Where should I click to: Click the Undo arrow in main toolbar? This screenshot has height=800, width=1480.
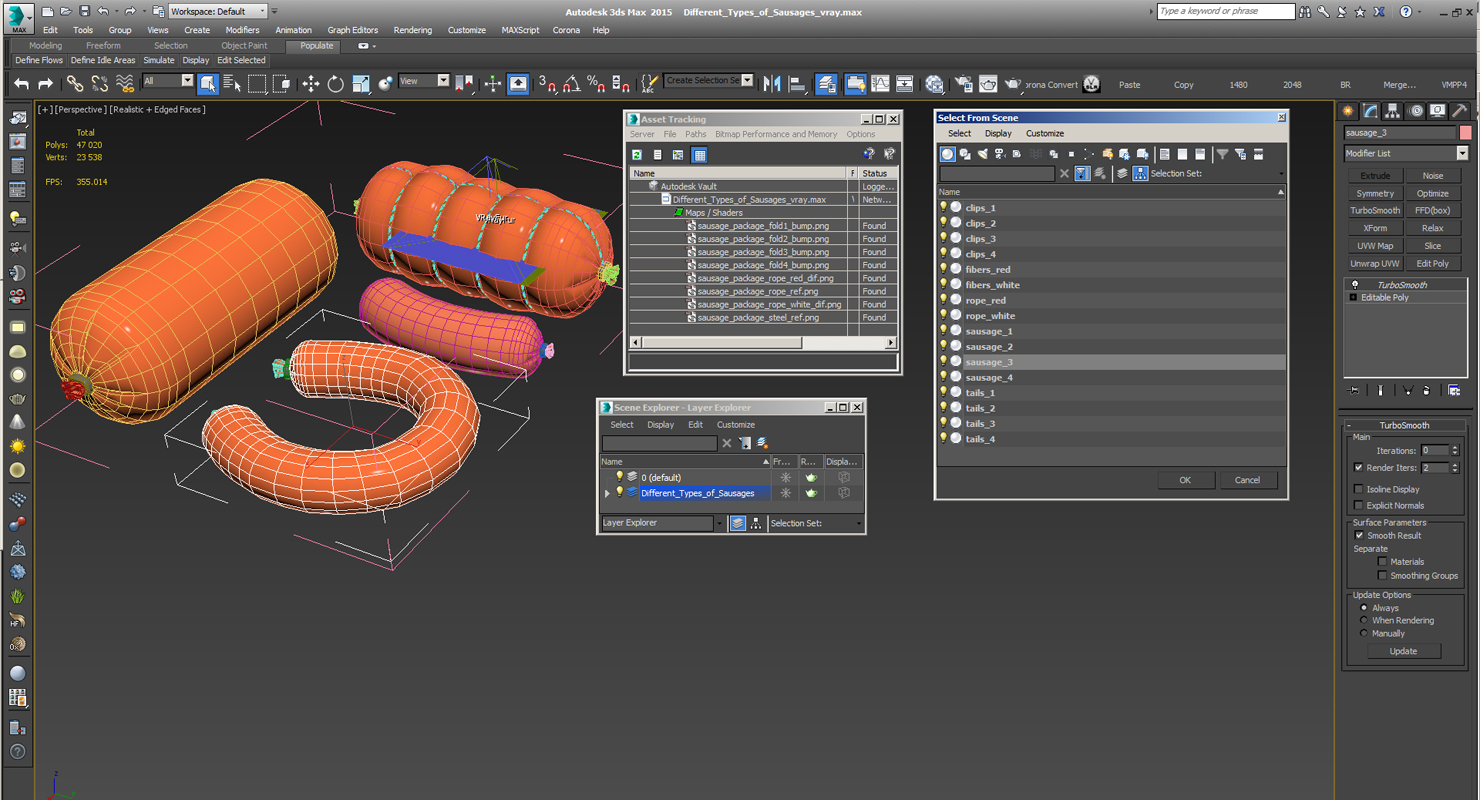pos(21,84)
